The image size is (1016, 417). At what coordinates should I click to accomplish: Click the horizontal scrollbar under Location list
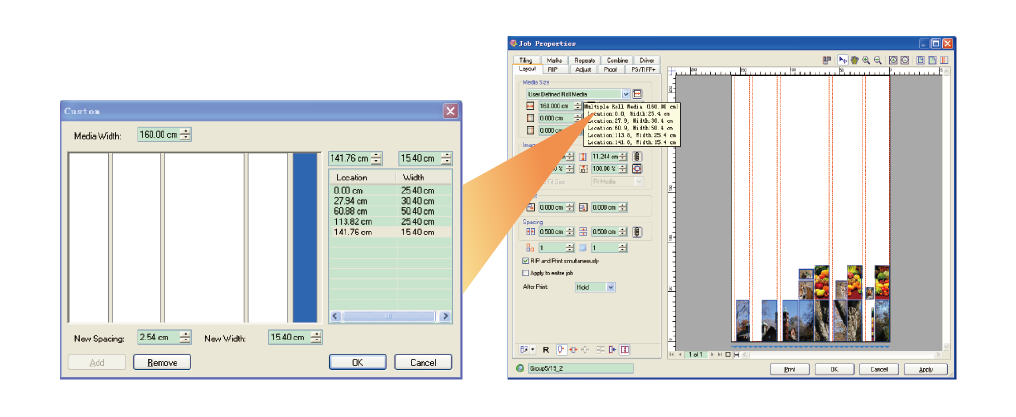391,316
